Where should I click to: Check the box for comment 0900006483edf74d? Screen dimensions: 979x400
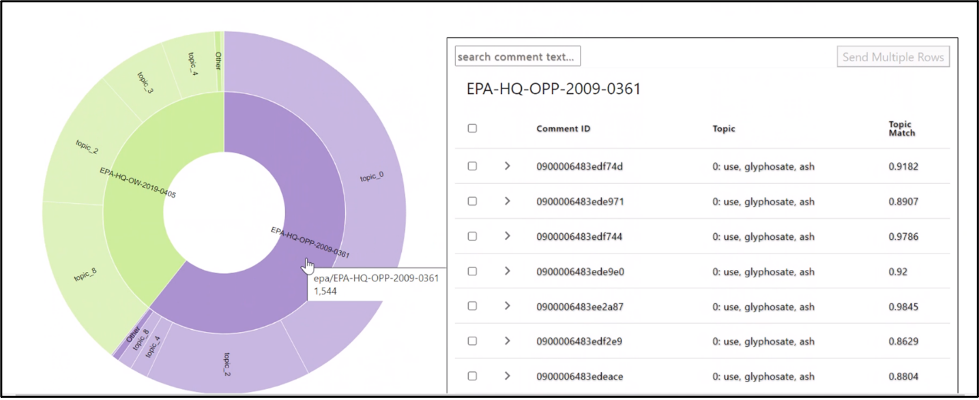[473, 166]
